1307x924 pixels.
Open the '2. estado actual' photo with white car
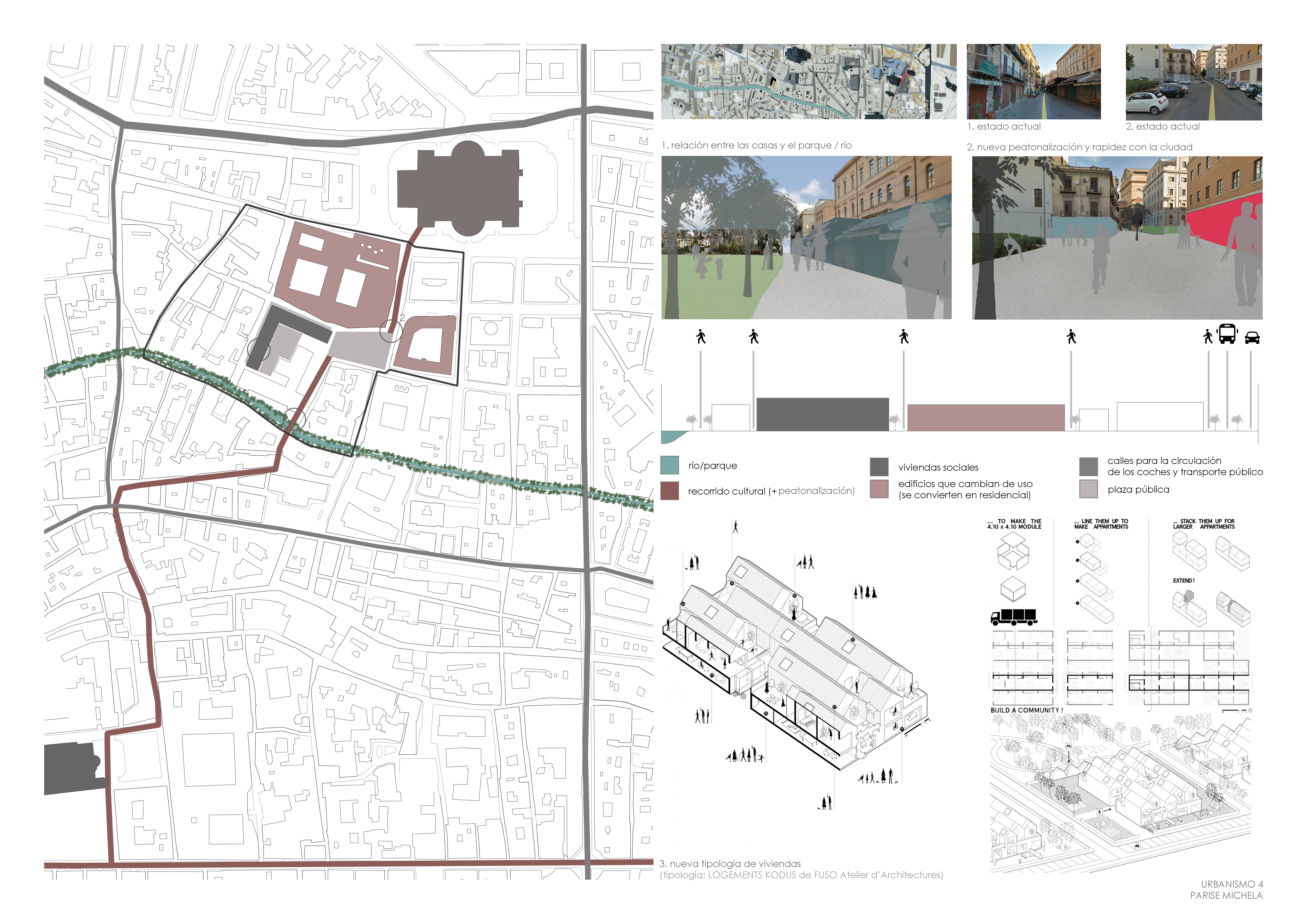pos(1194,82)
